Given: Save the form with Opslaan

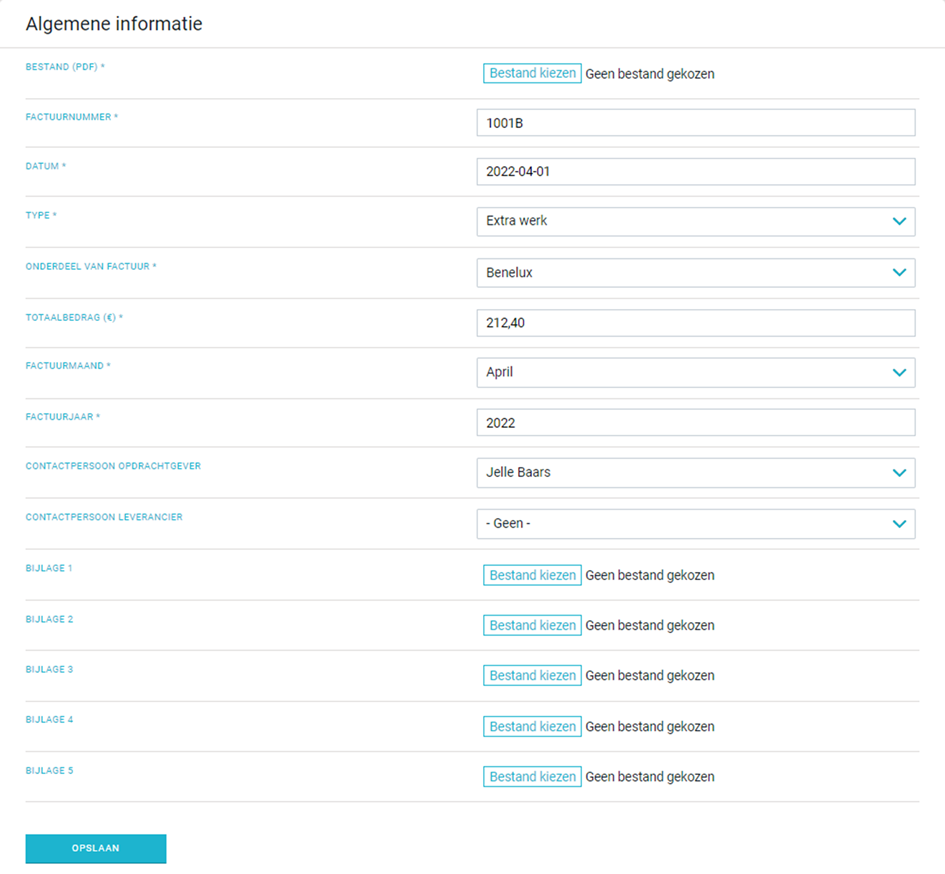Looking at the screenshot, I should (x=96, y=849).
